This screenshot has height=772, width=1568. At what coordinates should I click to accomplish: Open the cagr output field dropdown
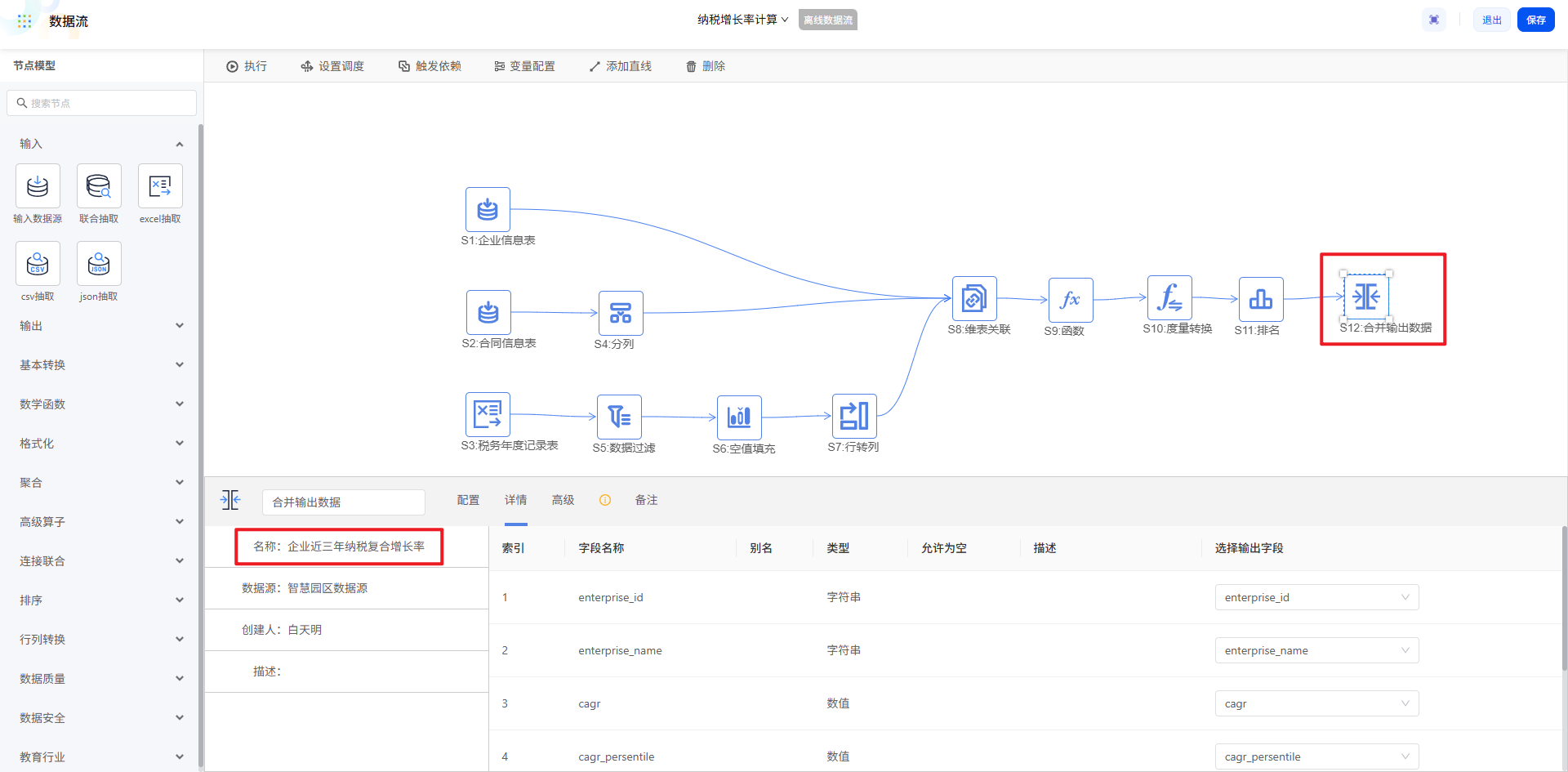(x=1316, y=703)
